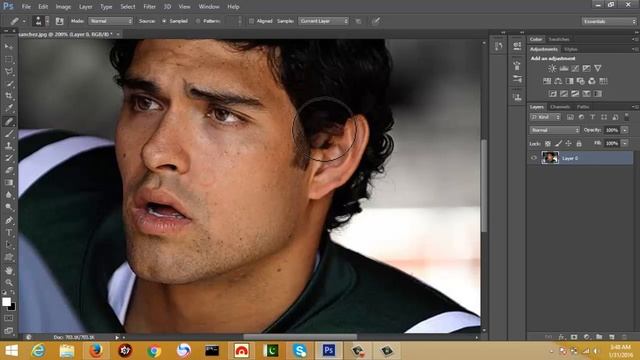Select the Brush tool
Viewport: 640px width, 360px height.
pos(9,133)
